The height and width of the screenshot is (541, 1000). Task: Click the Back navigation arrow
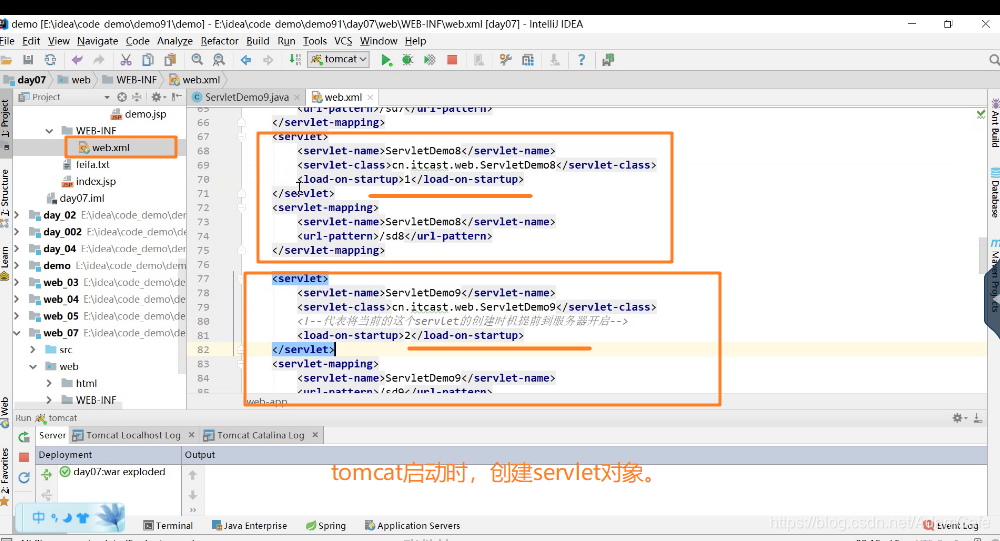246,59
